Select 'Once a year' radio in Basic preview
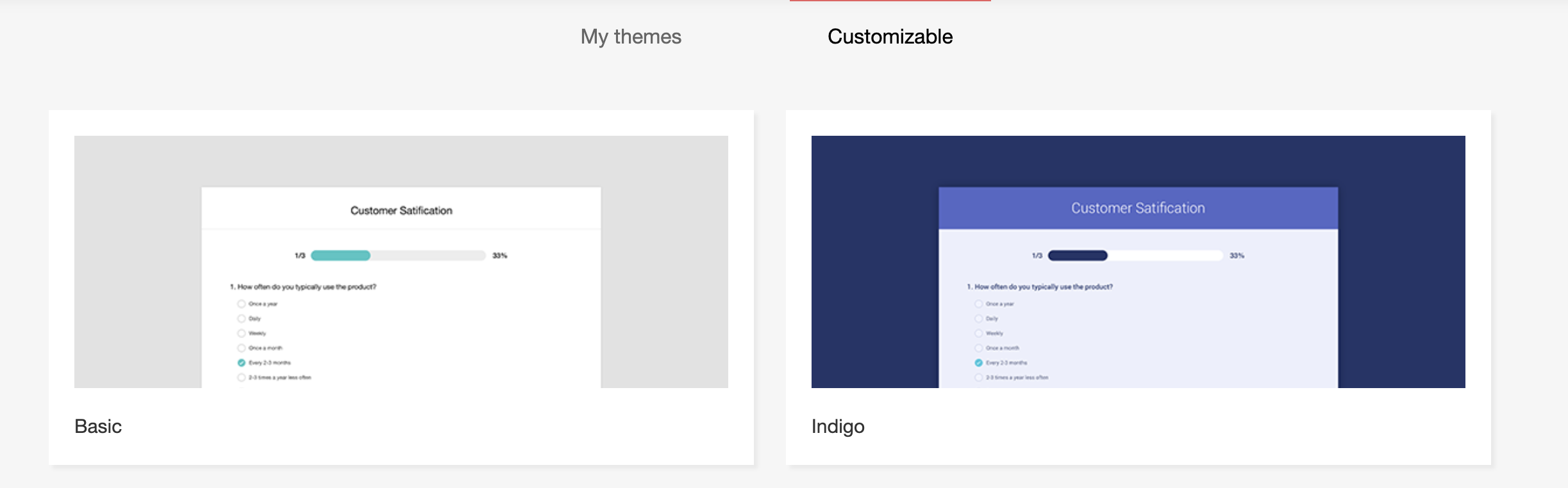The height and width of the screenshot is (488, 1568). coord(242,304)
